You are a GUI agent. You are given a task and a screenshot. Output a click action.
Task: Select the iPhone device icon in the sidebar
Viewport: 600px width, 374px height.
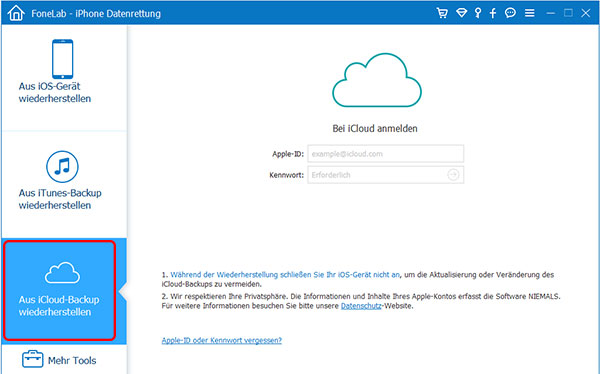(62, 59)
